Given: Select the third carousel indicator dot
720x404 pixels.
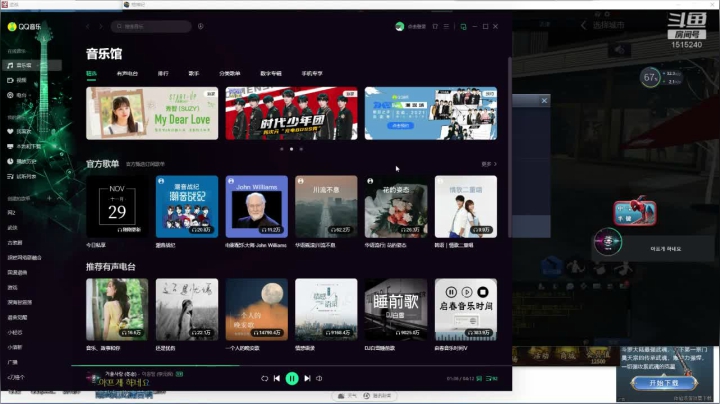Looking at the screenshot, I should pos(301,149).
